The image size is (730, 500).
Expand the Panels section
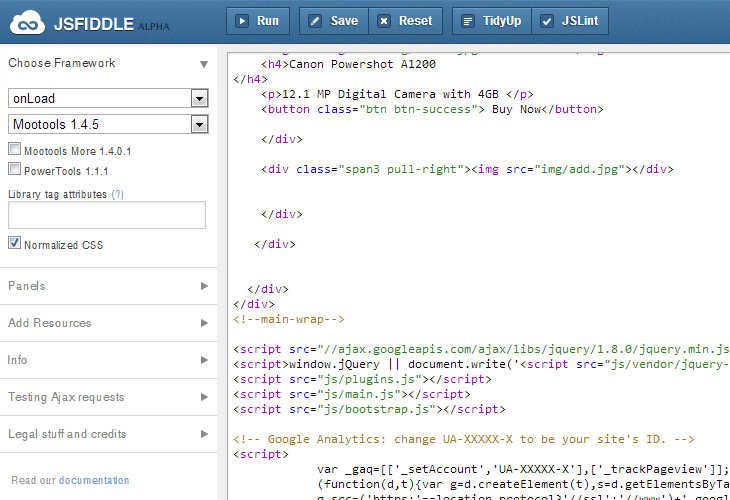pos(108,286)
